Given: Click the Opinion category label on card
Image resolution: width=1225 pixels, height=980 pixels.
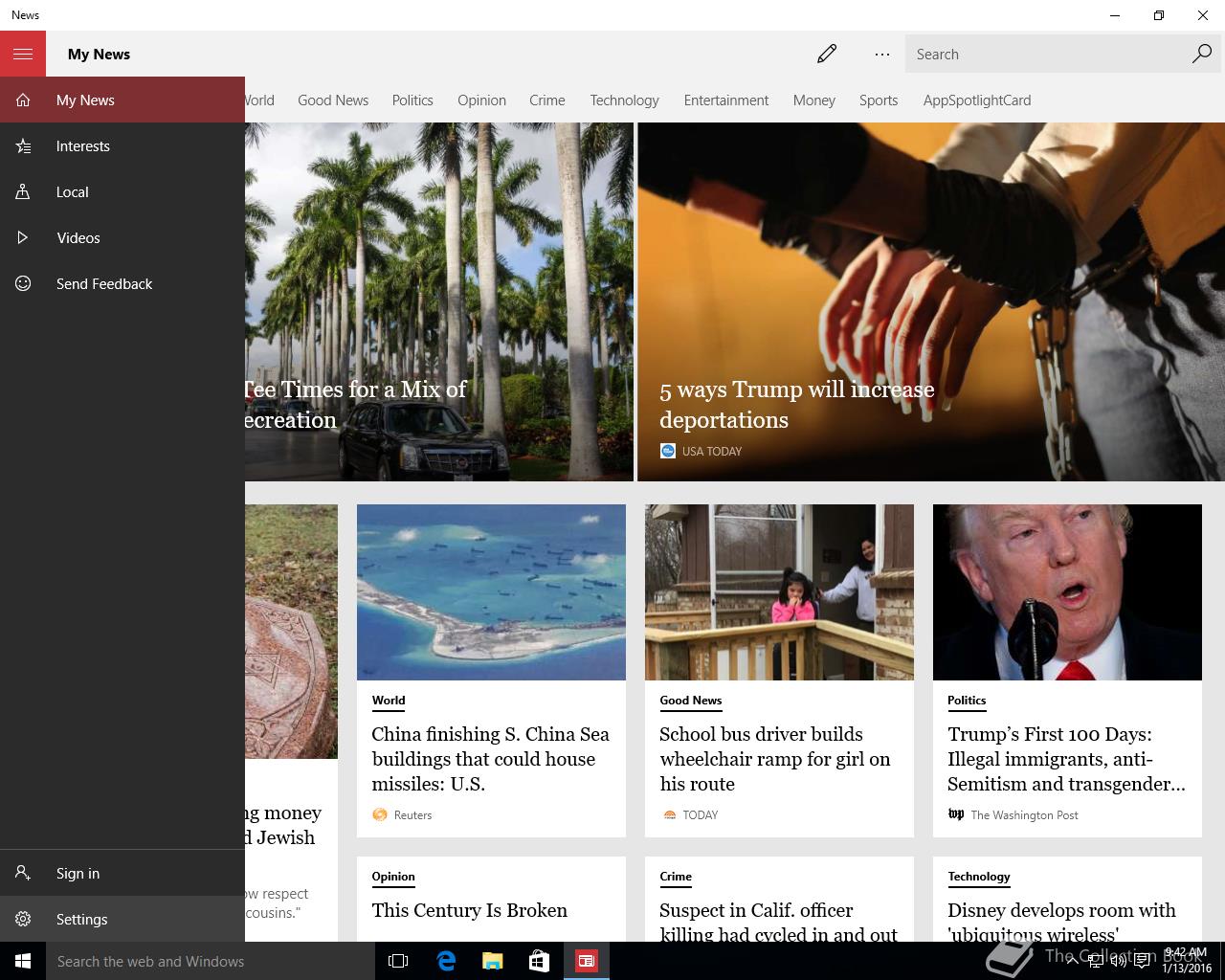Looking at the screenshot, I should point(393,877).
